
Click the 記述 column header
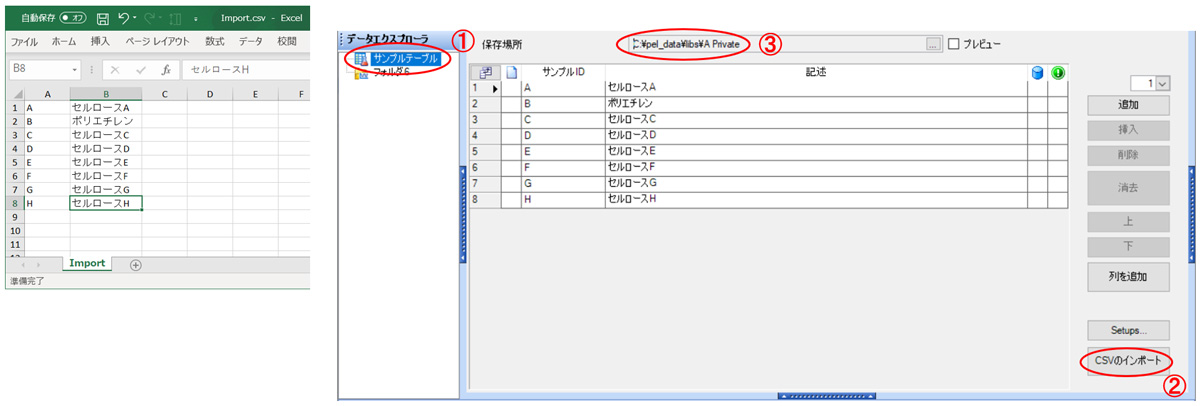(x=816, y=73)
